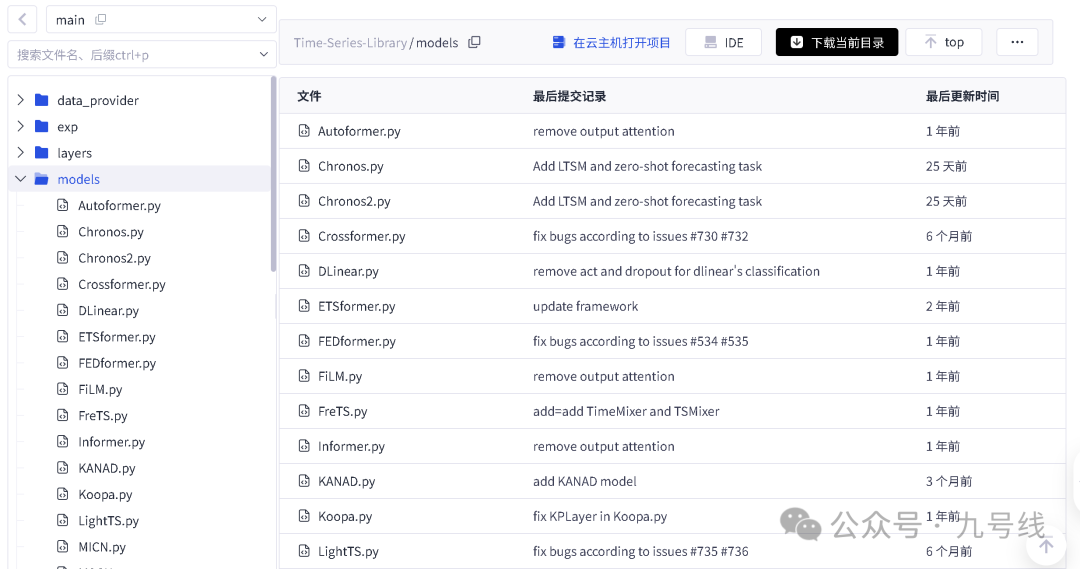Open DLinear.py in the sidebar tree

[109, 310]
